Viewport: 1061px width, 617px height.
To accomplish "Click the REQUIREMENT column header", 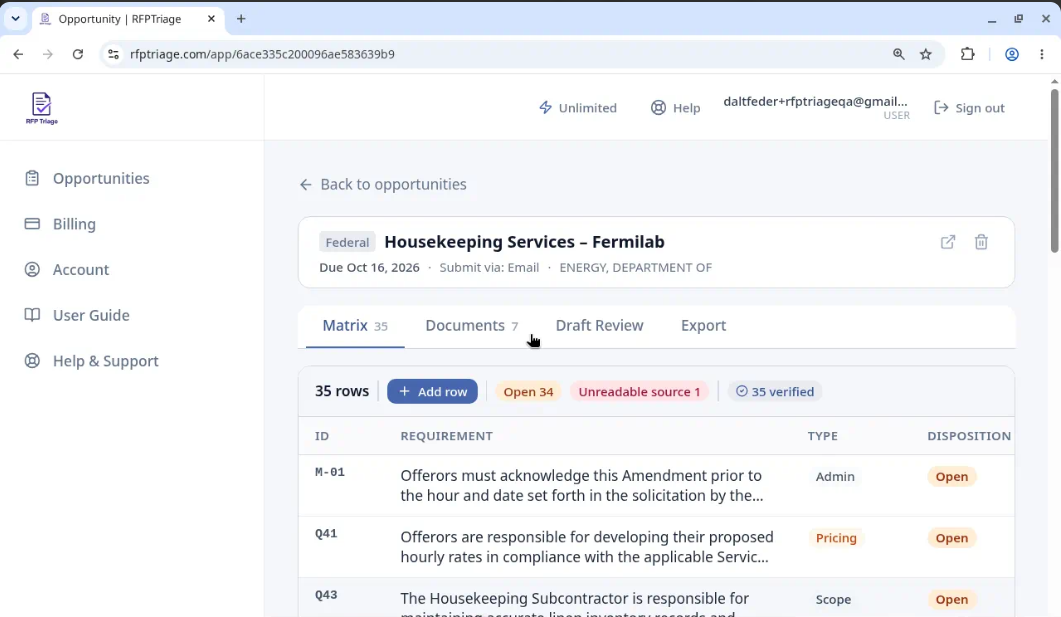I will (447, 436).
